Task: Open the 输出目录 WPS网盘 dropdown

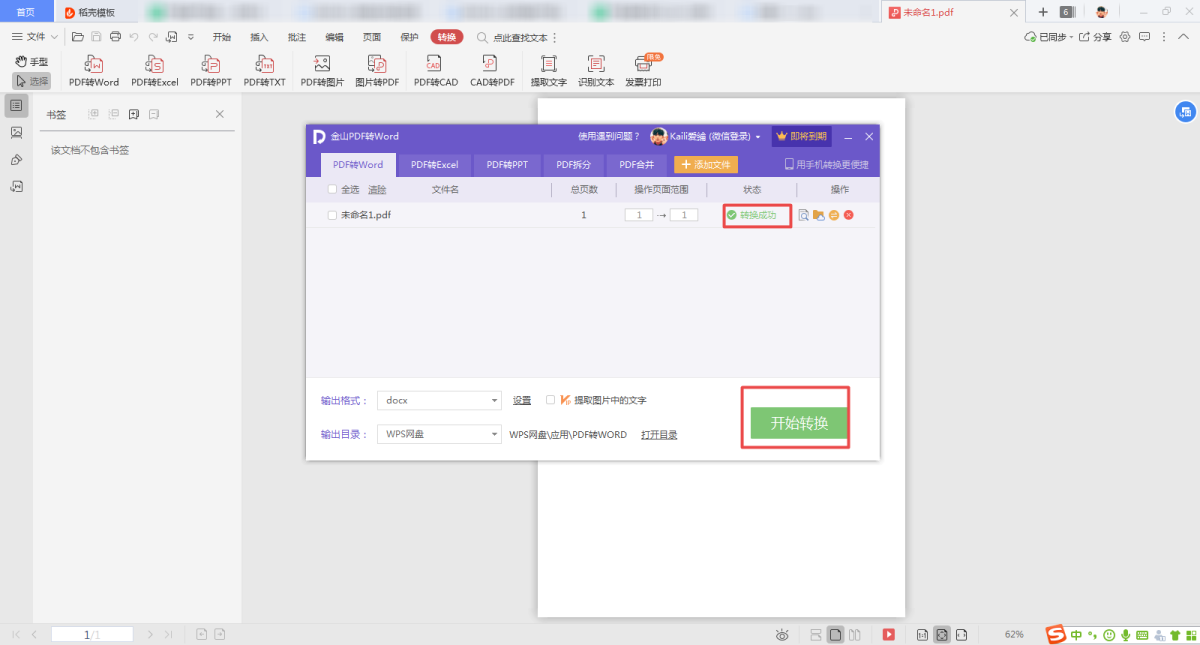Action: tap(494, 435)
